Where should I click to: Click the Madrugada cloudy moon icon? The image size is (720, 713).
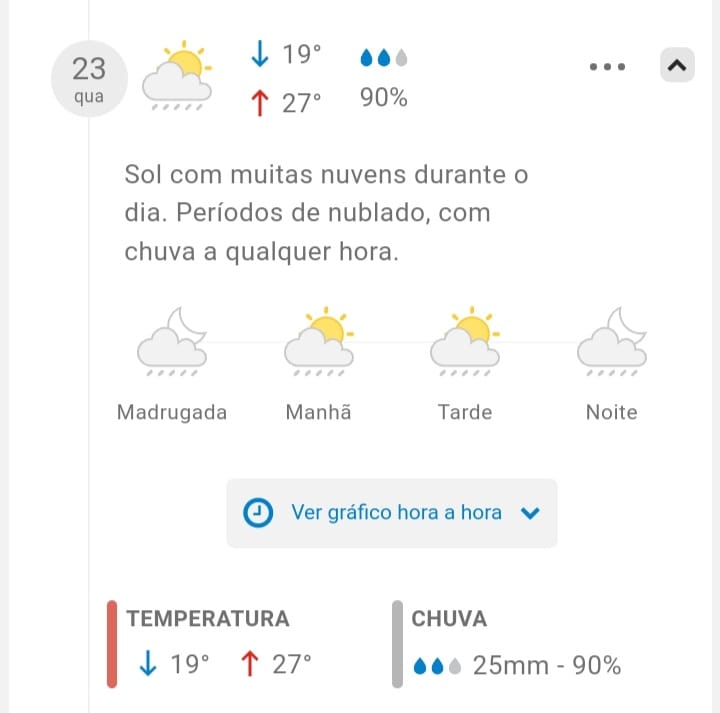coord(172,341)
